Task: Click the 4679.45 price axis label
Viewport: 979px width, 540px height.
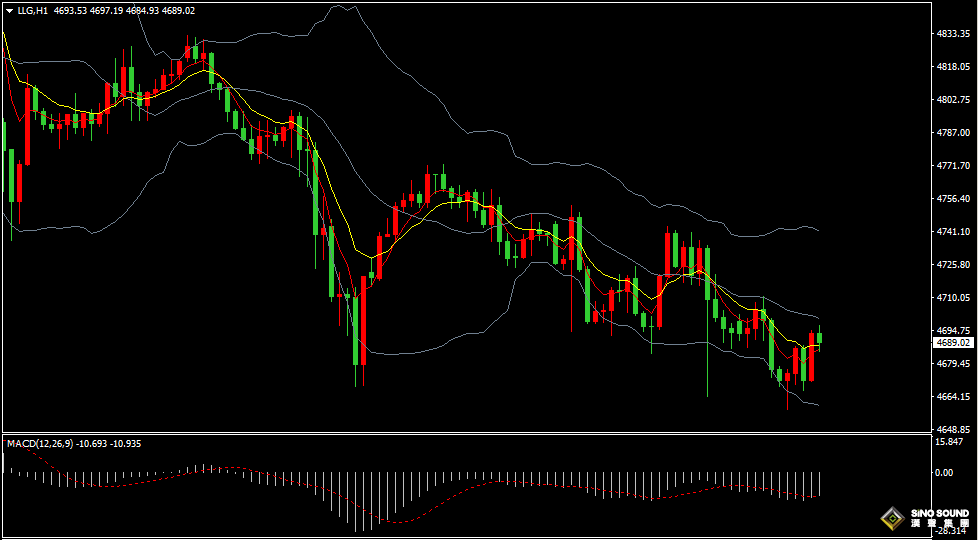Action: 953,363
